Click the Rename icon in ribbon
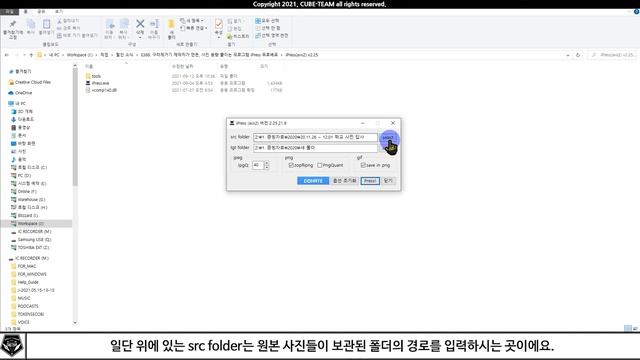This screenshot has height=360, width=640. pos(154,24)
